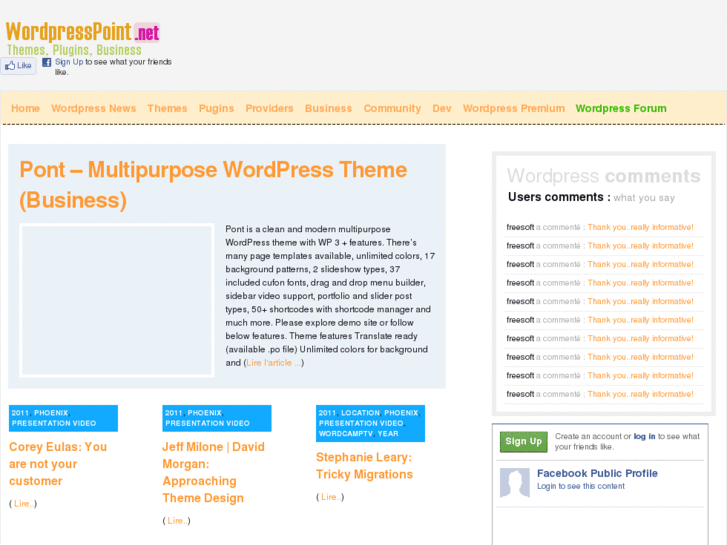727x545 pixels.
Task: Select the Business menu item
Action: (x=328, y=109)
